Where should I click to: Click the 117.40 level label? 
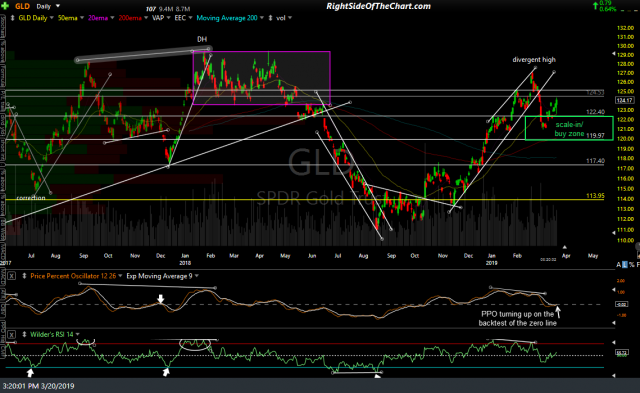595,161
